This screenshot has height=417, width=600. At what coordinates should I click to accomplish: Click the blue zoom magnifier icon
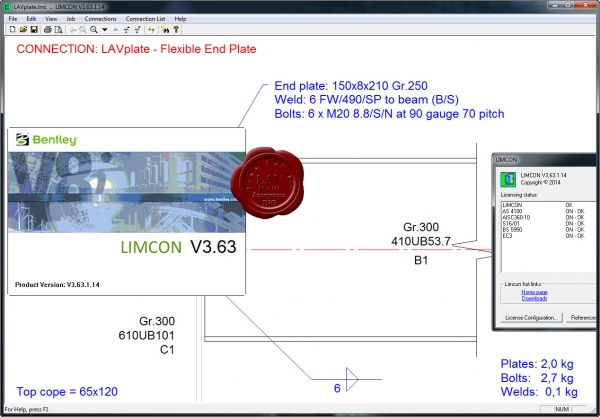pyautogui.click(x=94, y=29)
